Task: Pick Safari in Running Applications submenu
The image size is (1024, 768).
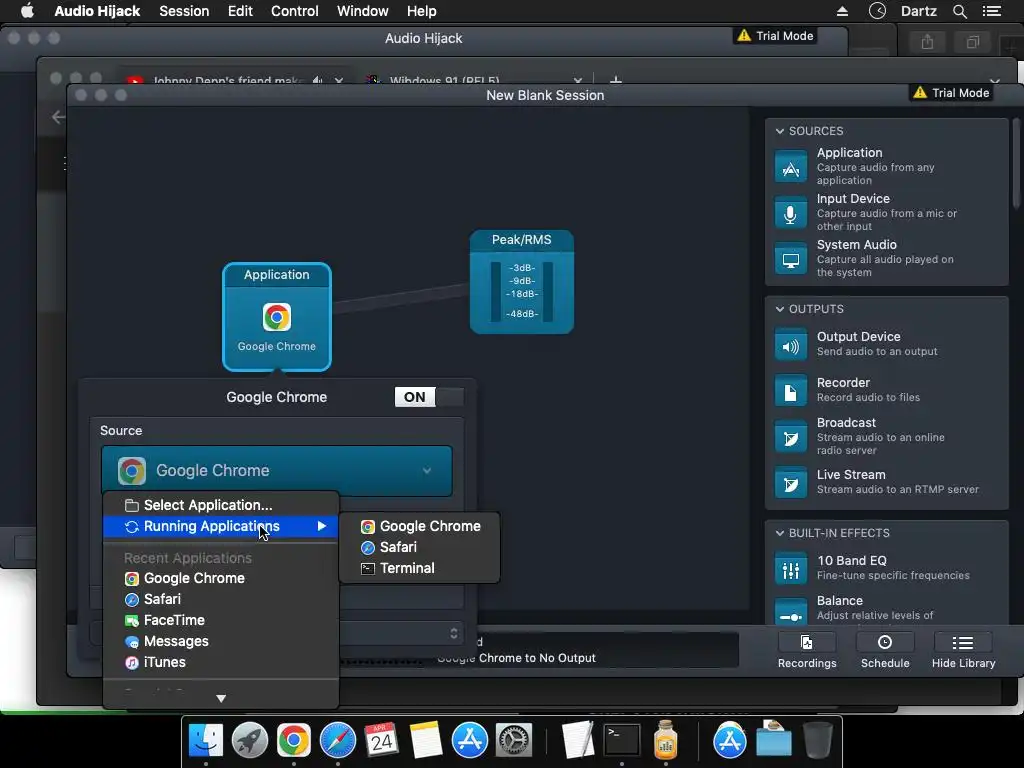Action: pos(420,547)
